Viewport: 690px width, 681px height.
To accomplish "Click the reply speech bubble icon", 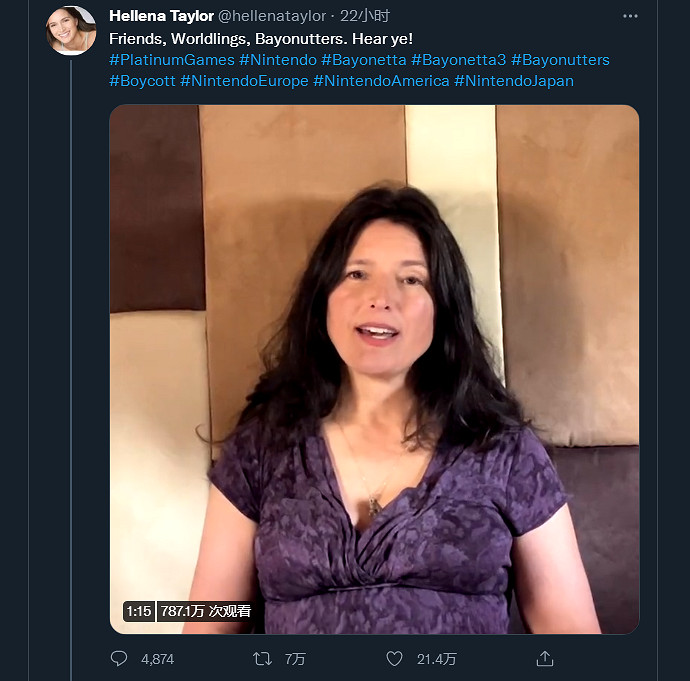I will click(119, 659).
